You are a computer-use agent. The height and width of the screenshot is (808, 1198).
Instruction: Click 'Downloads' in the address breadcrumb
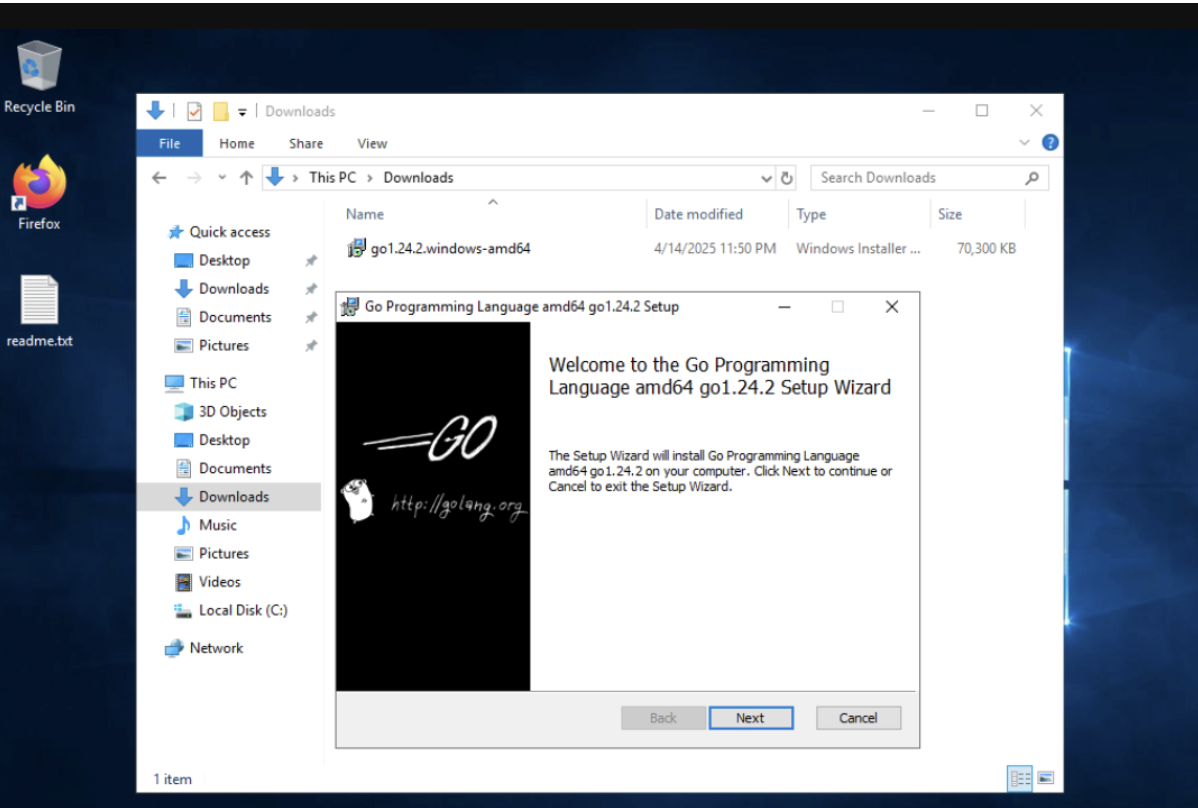click(x=418, y=177)
